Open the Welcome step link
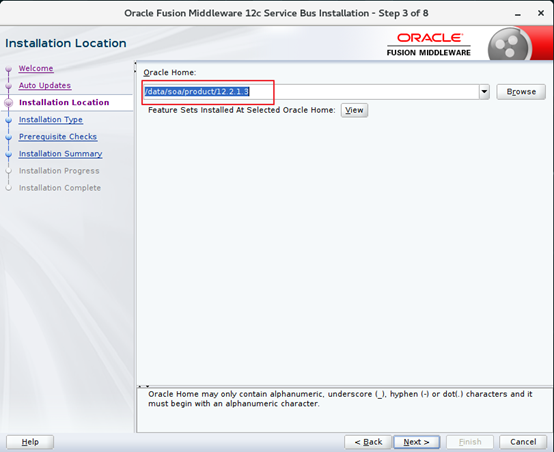Viewport: 554px width, 452px height. 36,68
